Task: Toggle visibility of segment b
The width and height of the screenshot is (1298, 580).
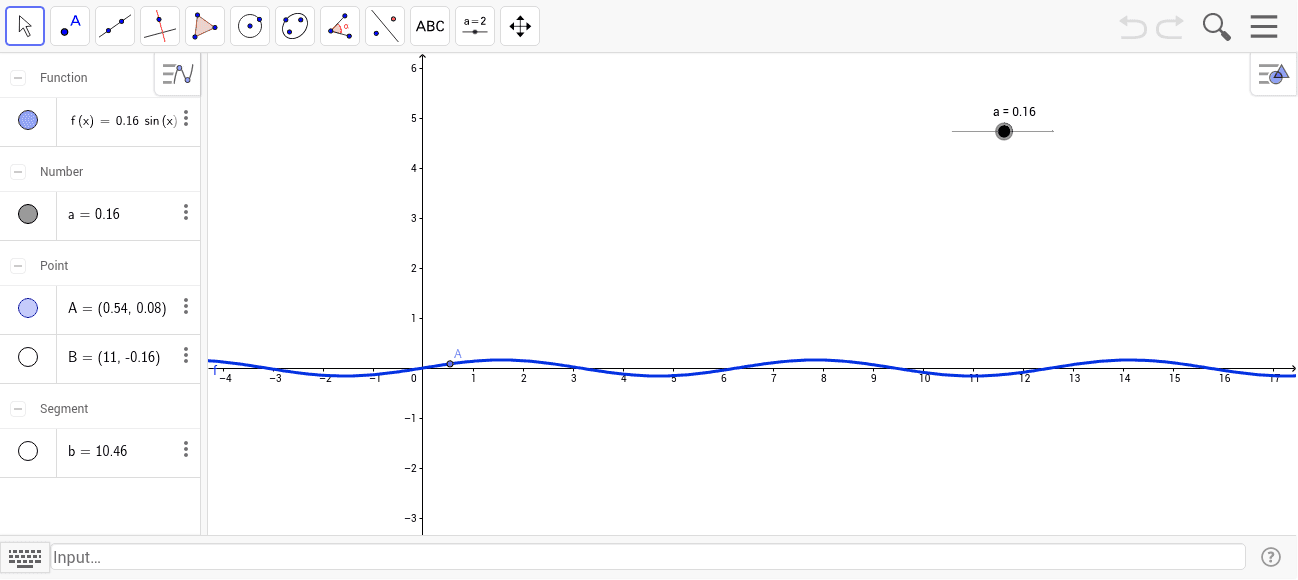Action: 28,451
